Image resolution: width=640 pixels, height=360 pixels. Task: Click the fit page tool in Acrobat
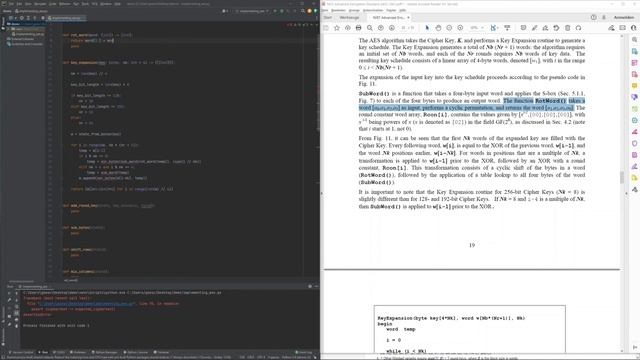coord(493,28)
